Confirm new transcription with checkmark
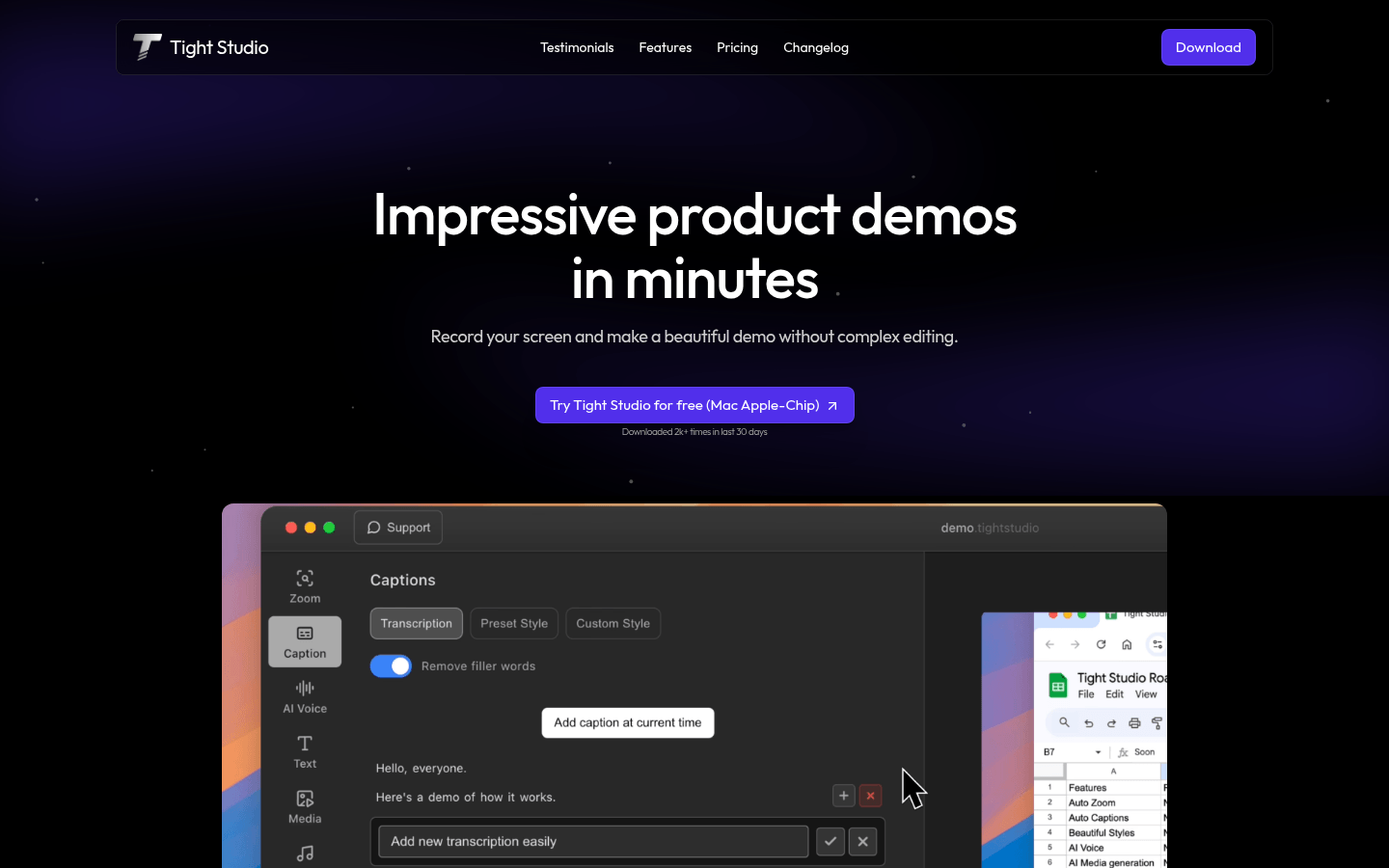 (831, 841)
